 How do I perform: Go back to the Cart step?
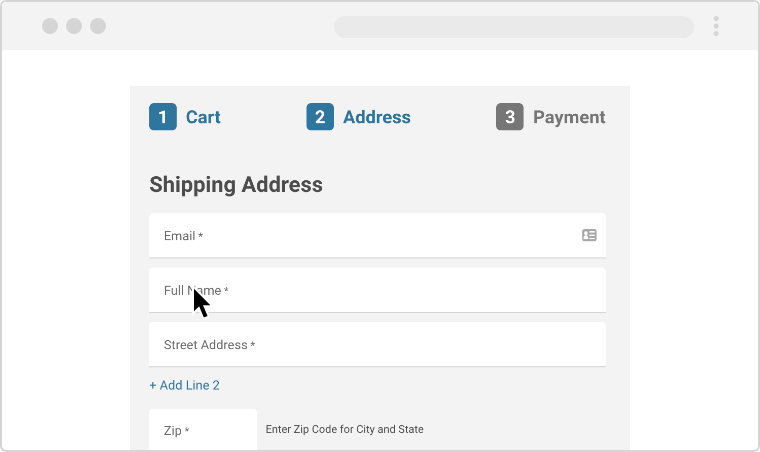[x=203, y=117]
